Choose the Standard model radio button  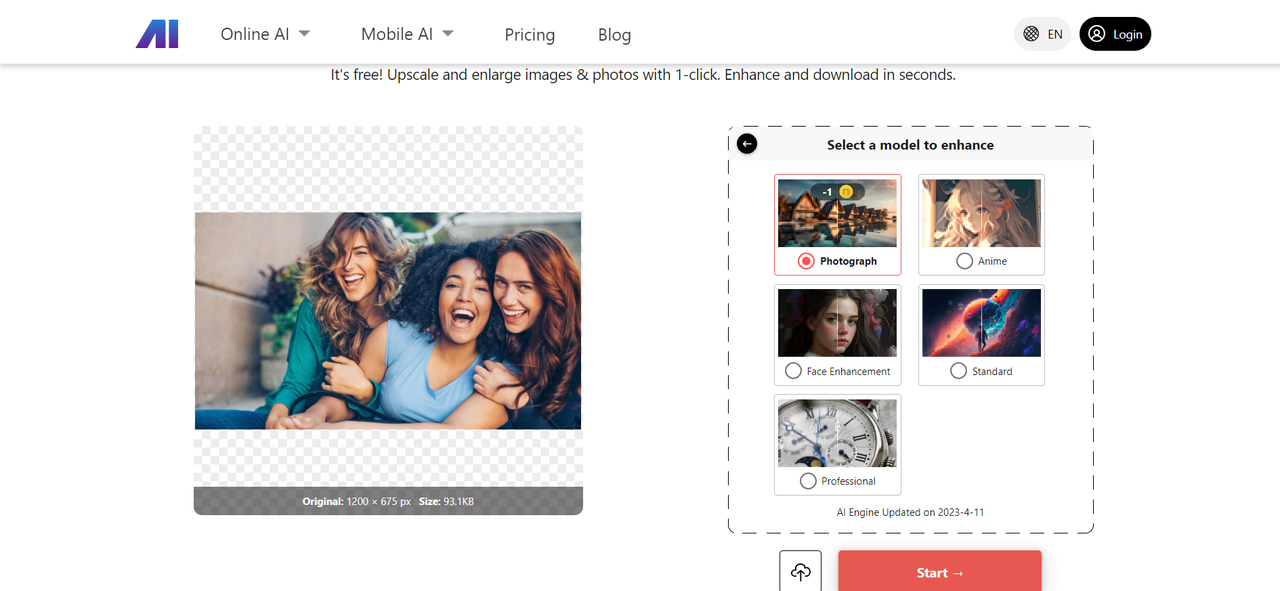[x=958, y=371]
